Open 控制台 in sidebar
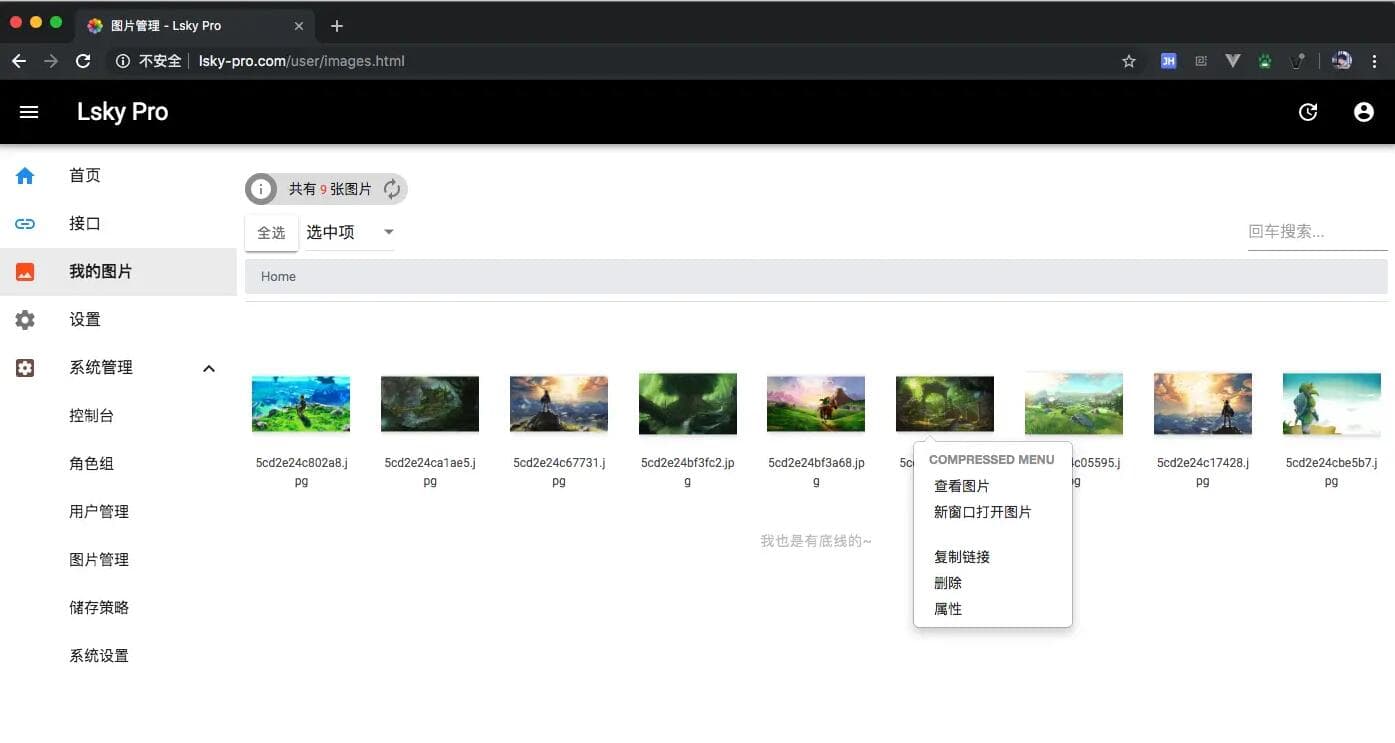 [91, 416]
